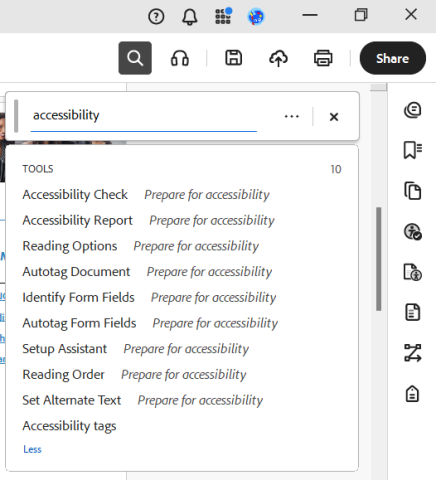
Task: Open search options three-dot menu
Action: 292,116
